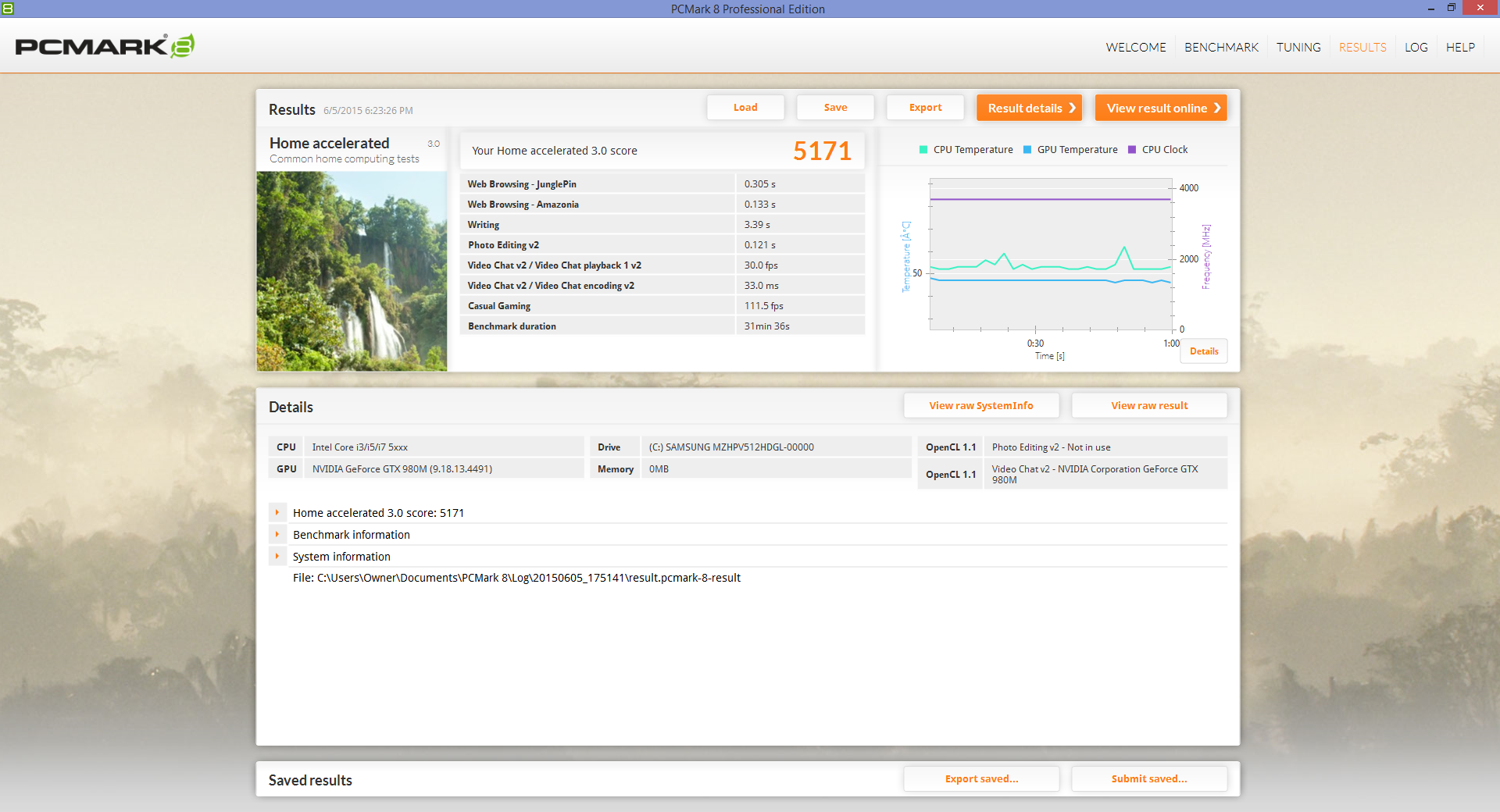The height and width of the screenshot is (812, 1500).
Task: Close the PCMark 8 window
Action: point(1480,8)
